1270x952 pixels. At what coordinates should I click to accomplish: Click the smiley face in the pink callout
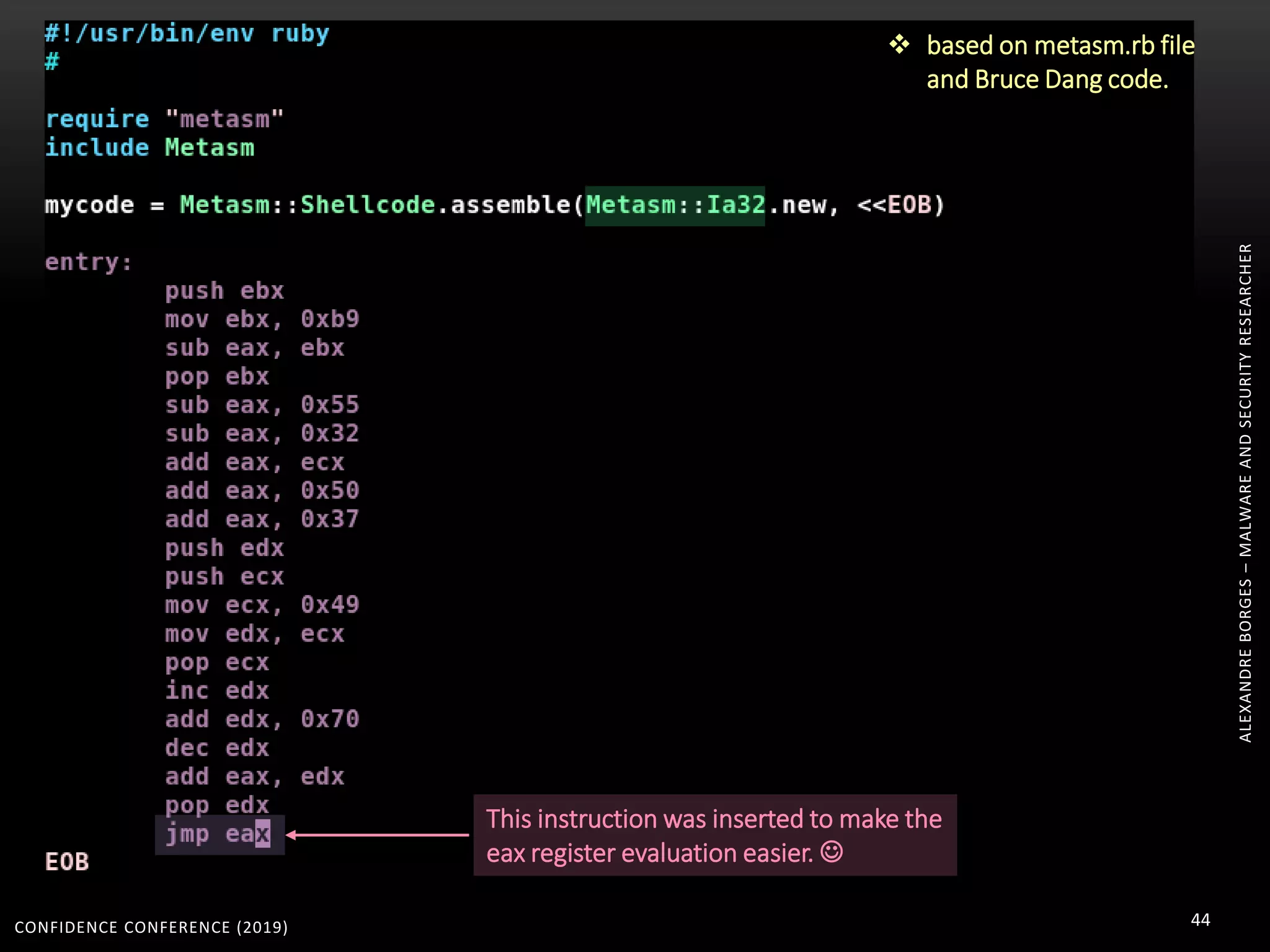(832, 852)
